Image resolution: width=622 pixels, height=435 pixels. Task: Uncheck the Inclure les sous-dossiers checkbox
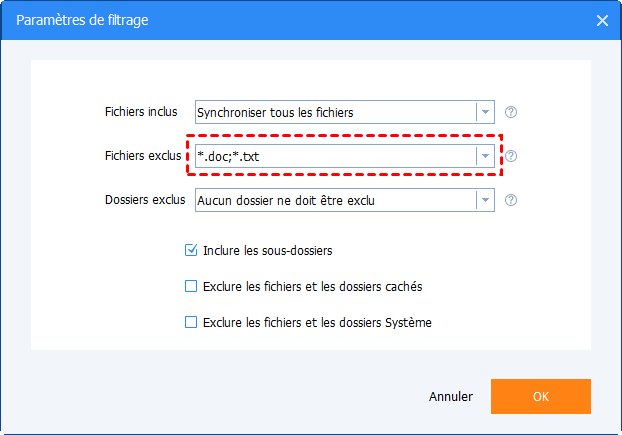[x=191, y=250]
